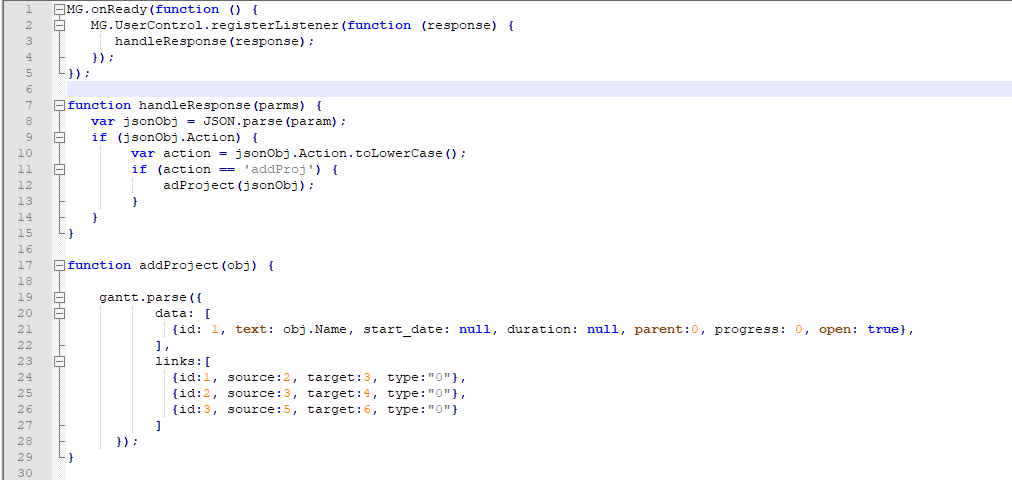
Task: Click the progress: key on line 21
Action: [750, 329]
